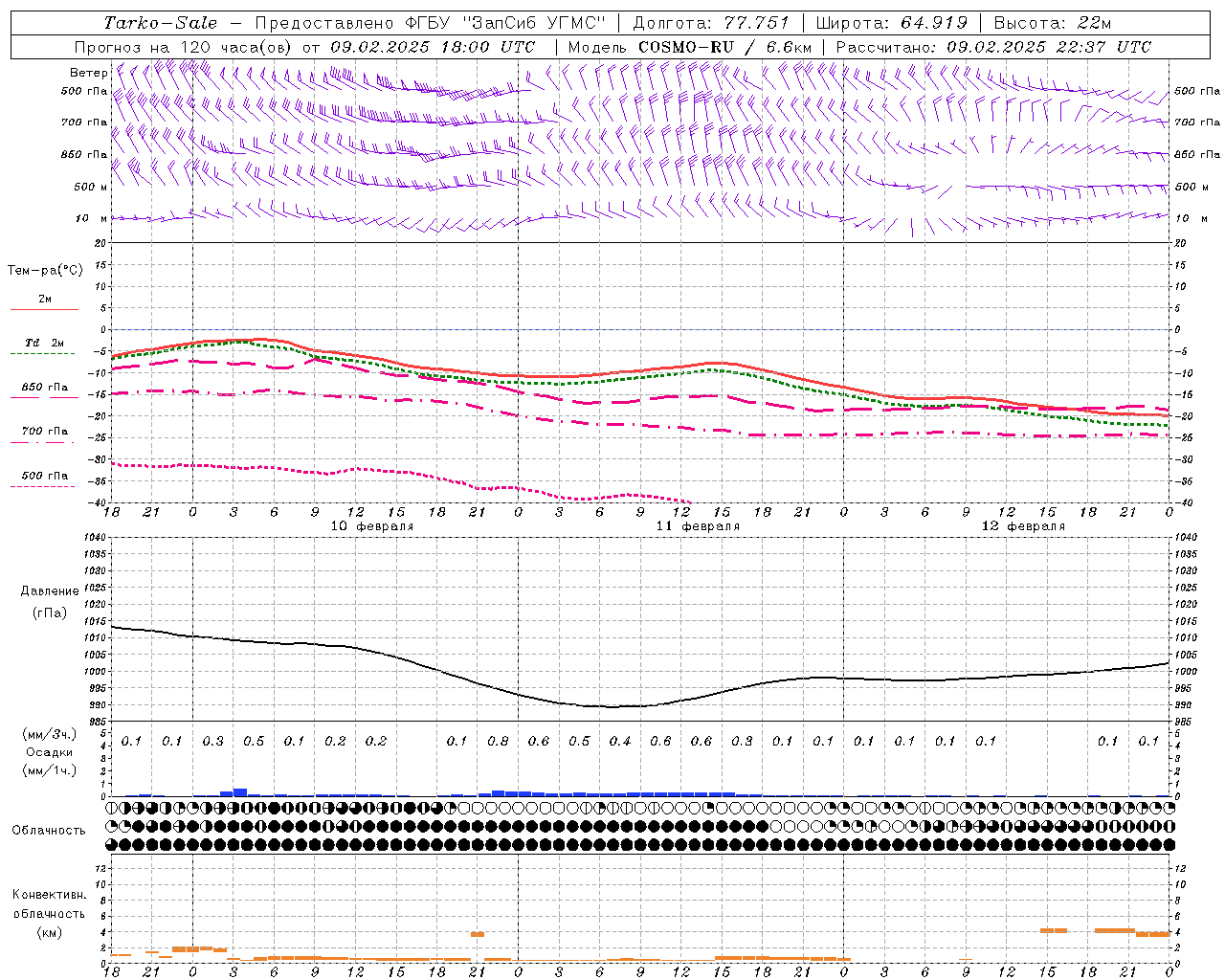
Task: Click the Ветер panel label
Action: coord(88,73)
